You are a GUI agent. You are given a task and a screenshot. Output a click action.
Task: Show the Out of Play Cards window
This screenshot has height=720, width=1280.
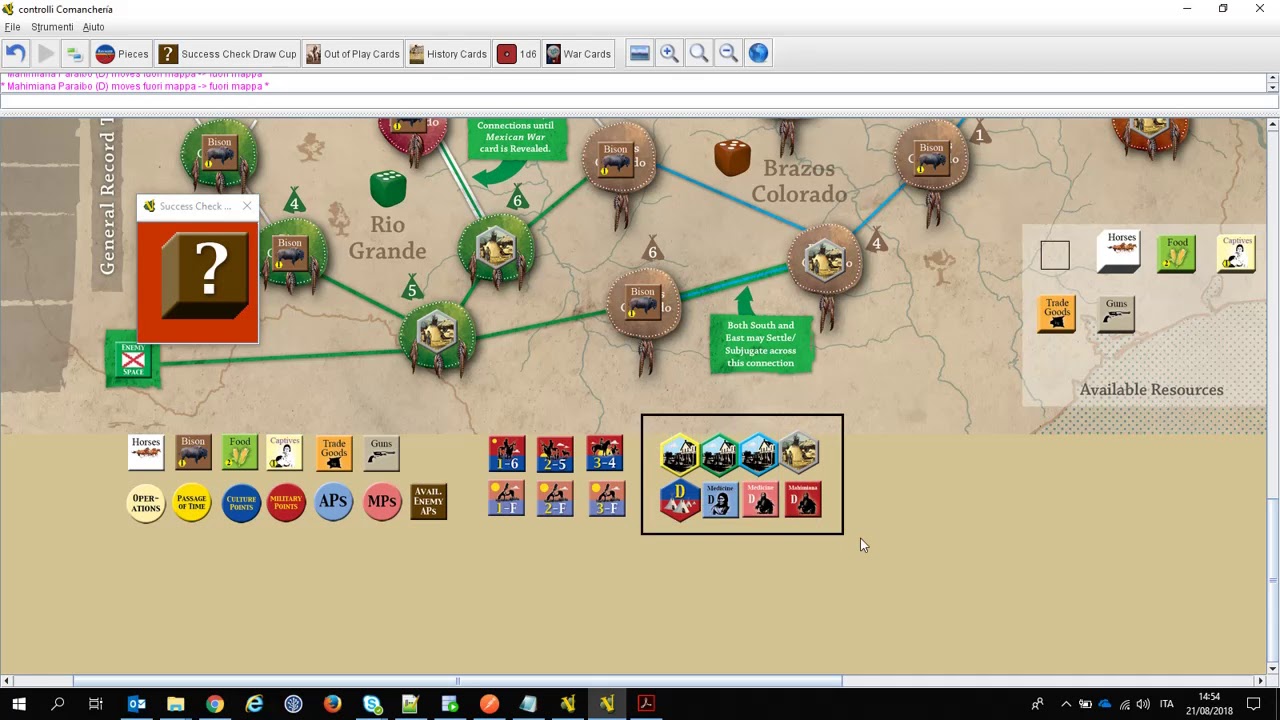click(352, 54)
